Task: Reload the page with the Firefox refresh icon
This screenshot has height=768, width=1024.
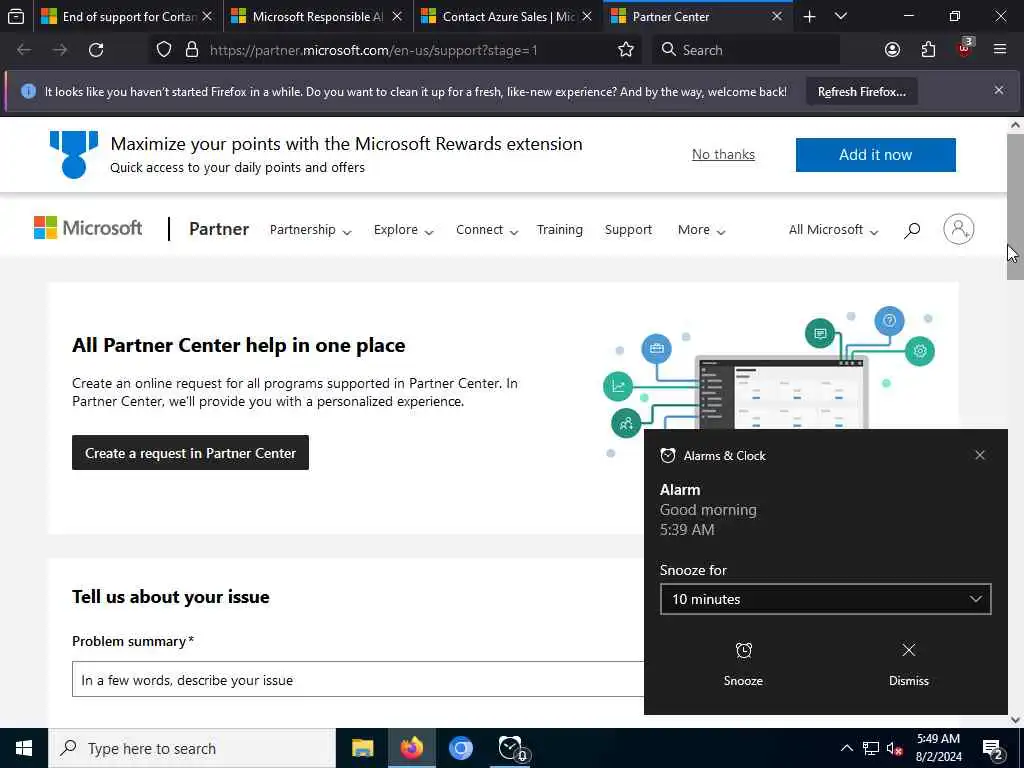Action: tap(96, 50)
